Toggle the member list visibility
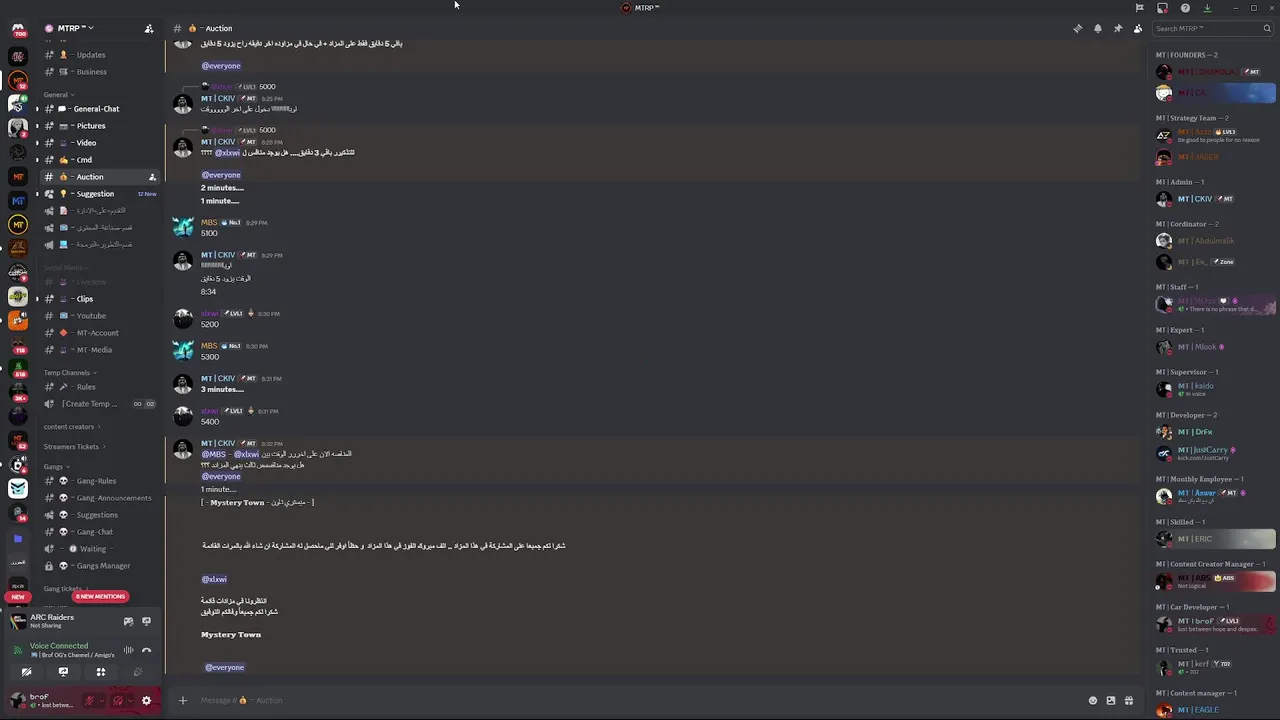This screenshot has width=1280, height=720. [1138, 28]
